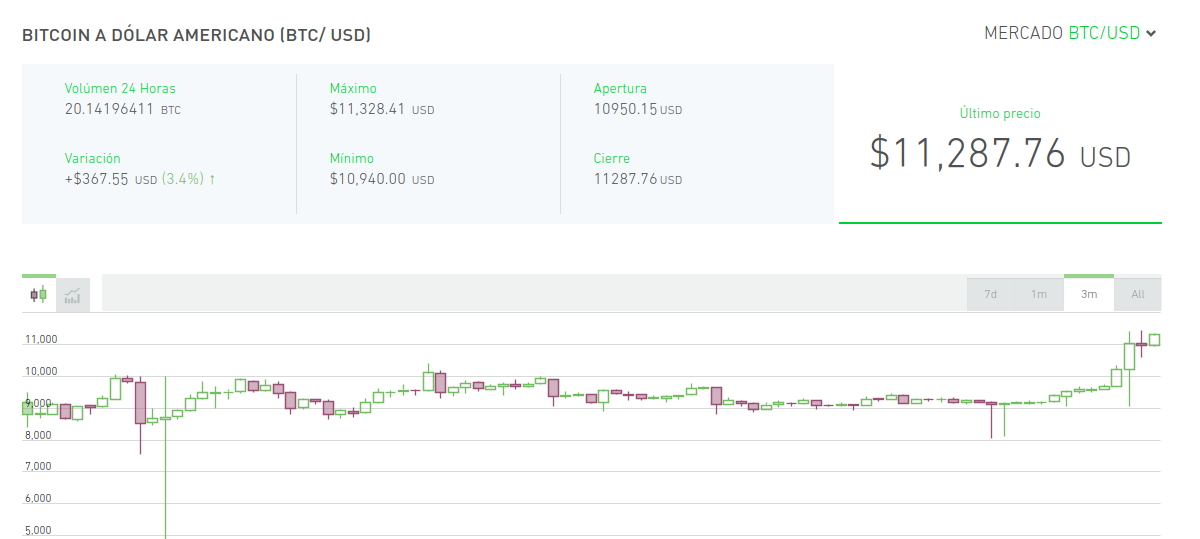Click the closing value 11287.76 USD

(638, 179)
